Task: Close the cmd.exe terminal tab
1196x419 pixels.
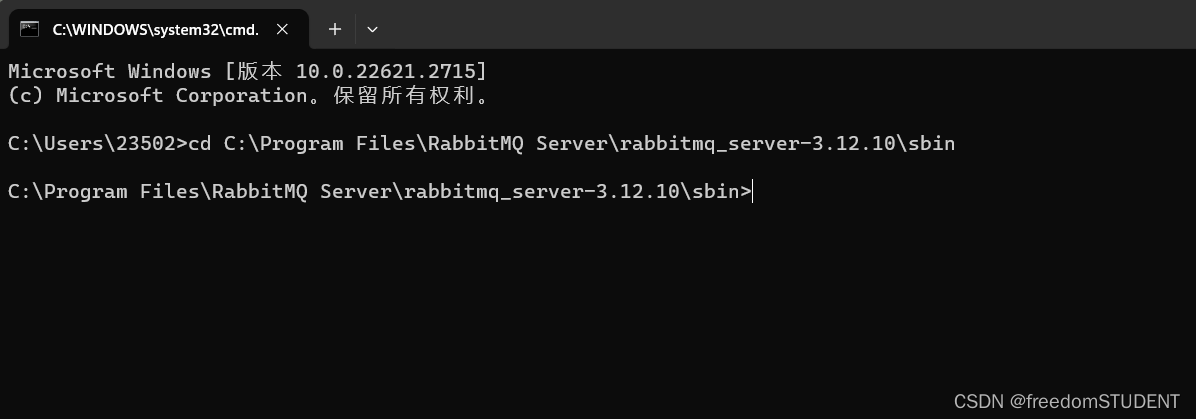Action: (x=282, y=29)
